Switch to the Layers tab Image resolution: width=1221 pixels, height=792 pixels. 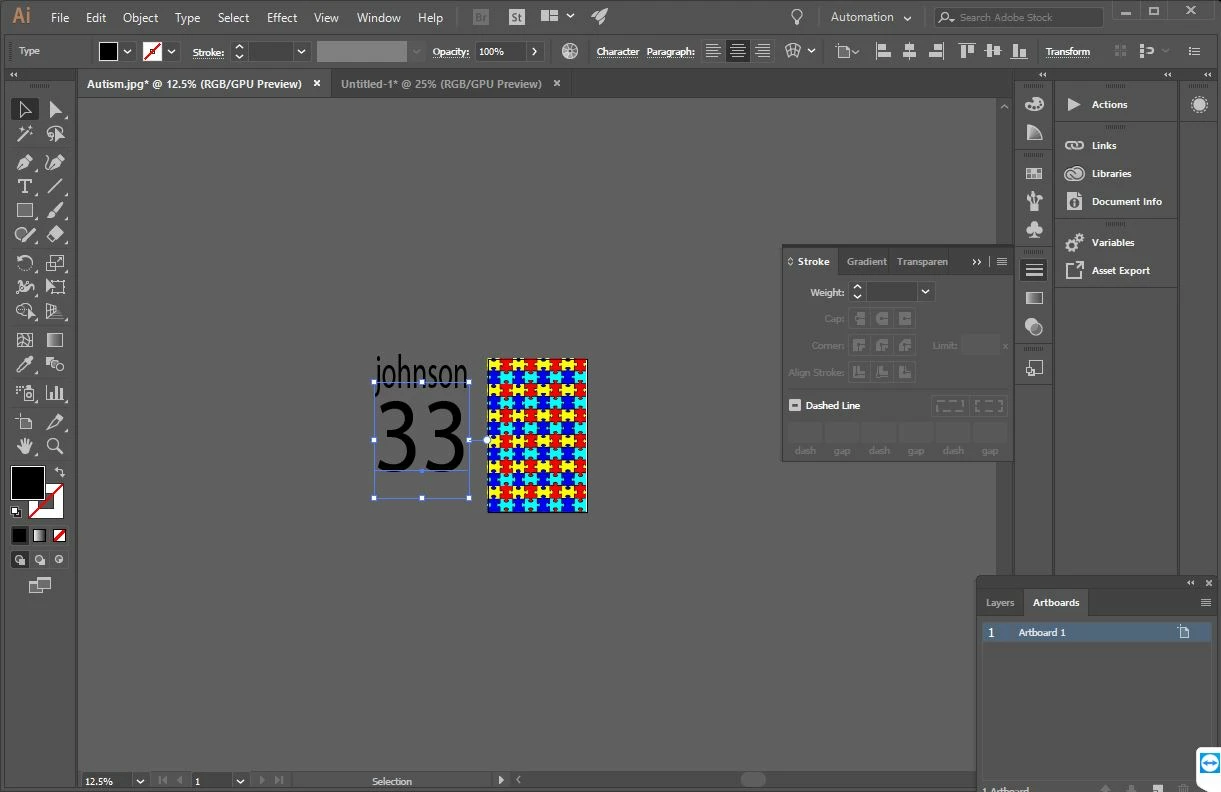(x=1000, y=602)
